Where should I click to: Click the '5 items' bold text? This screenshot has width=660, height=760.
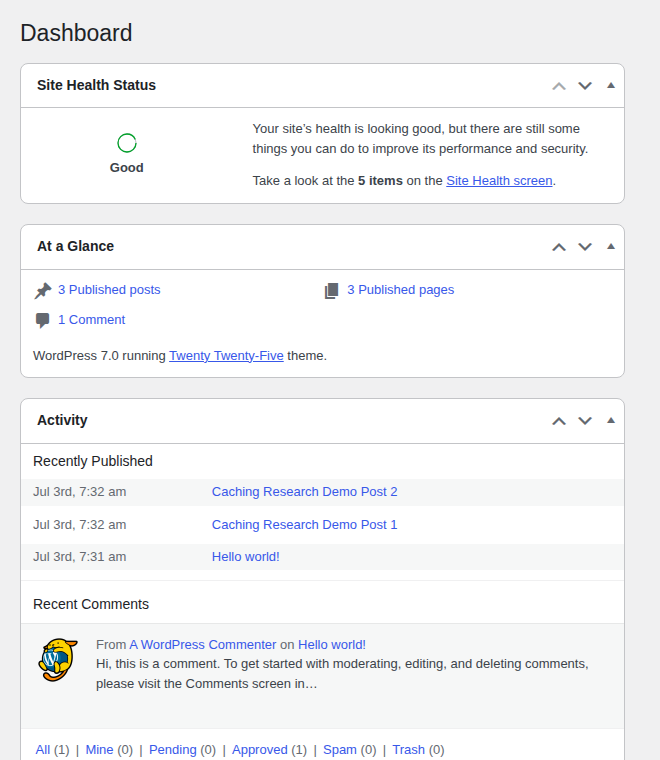click(x=380, y=181)
